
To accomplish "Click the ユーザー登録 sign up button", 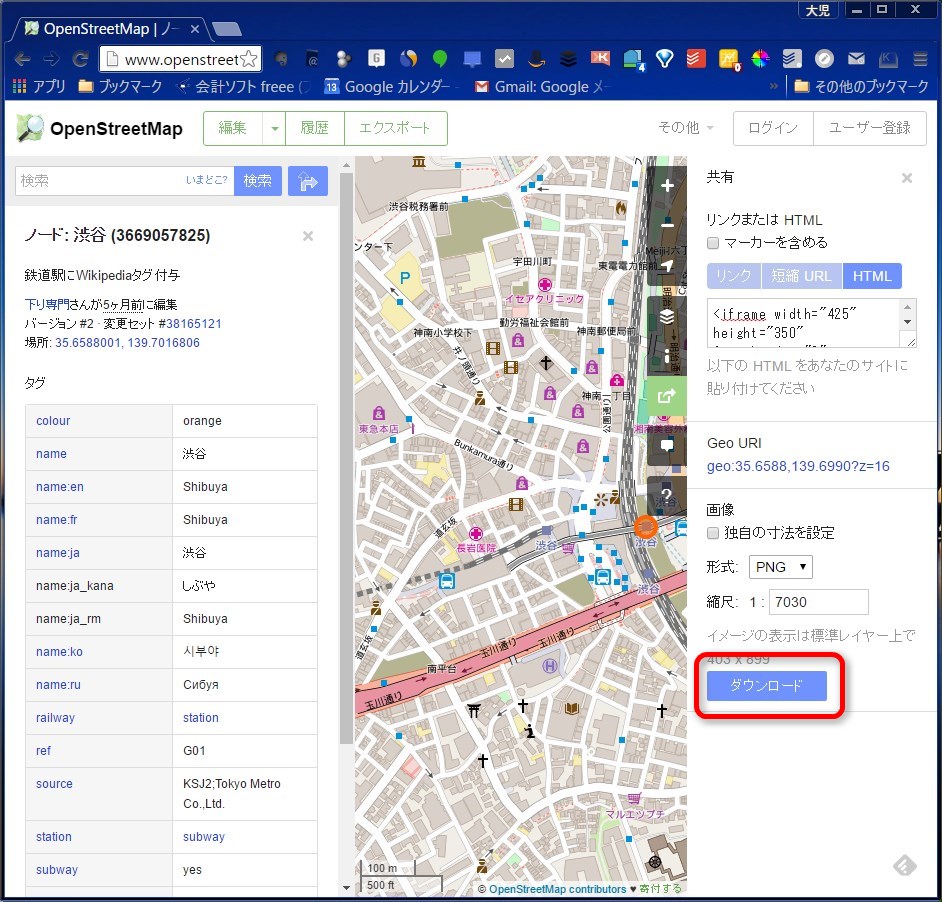I will [x=869, y=128].
